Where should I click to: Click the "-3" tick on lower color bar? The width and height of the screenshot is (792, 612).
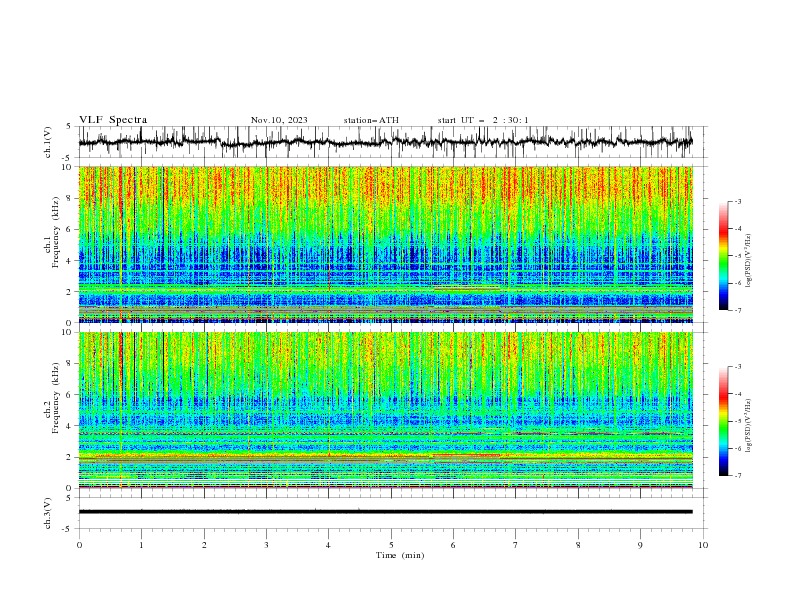coord(738,367)
